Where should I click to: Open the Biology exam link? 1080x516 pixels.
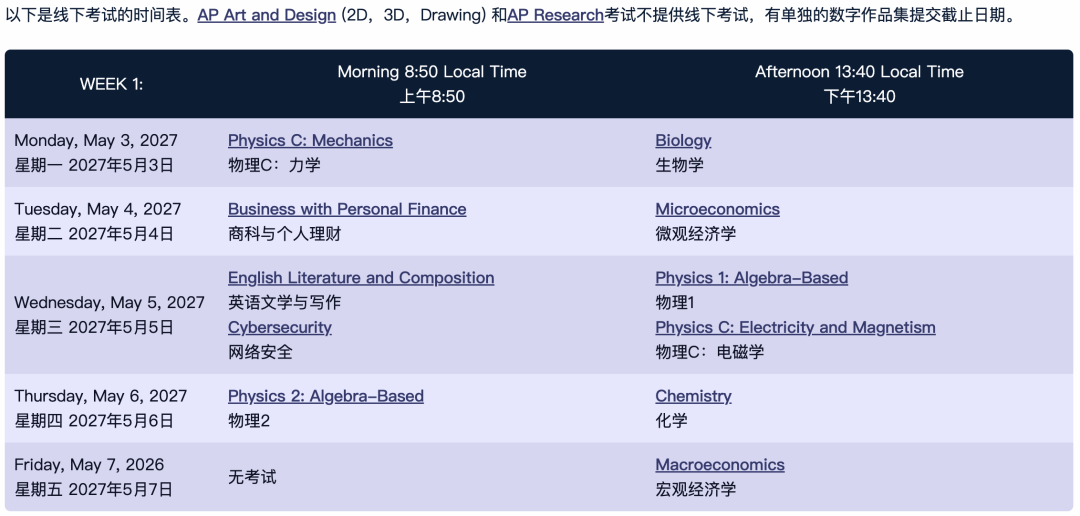(x=683, y=141)
